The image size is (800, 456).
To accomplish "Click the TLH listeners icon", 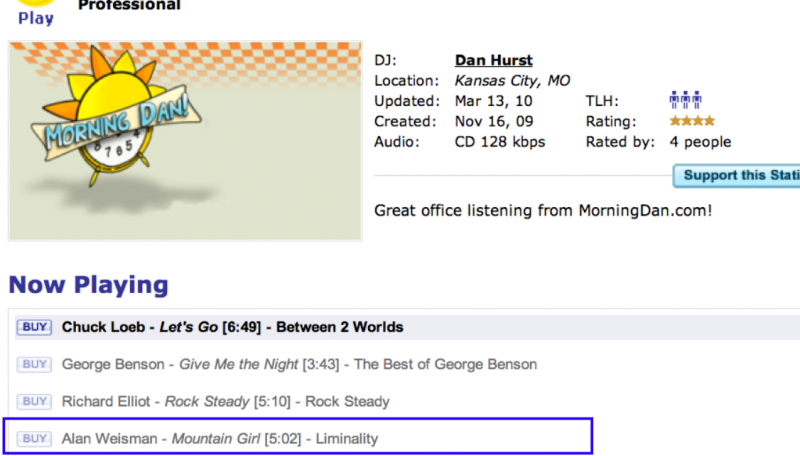I will pos(685,101).
